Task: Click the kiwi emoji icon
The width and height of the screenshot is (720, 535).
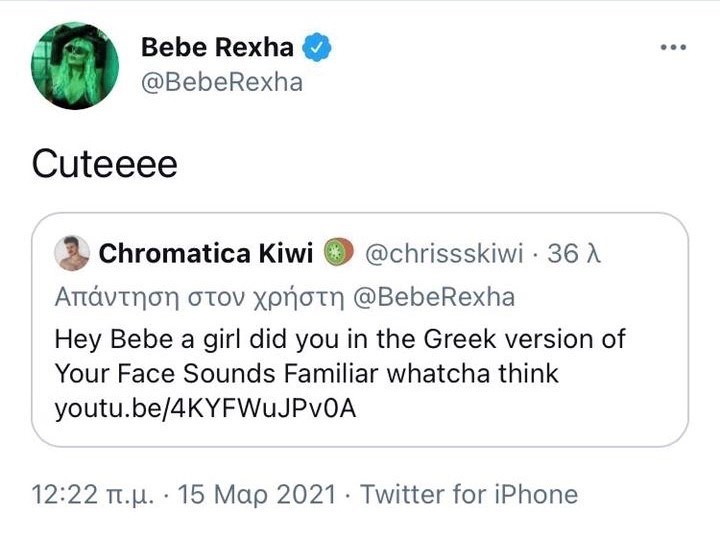Action: (338, 254)
